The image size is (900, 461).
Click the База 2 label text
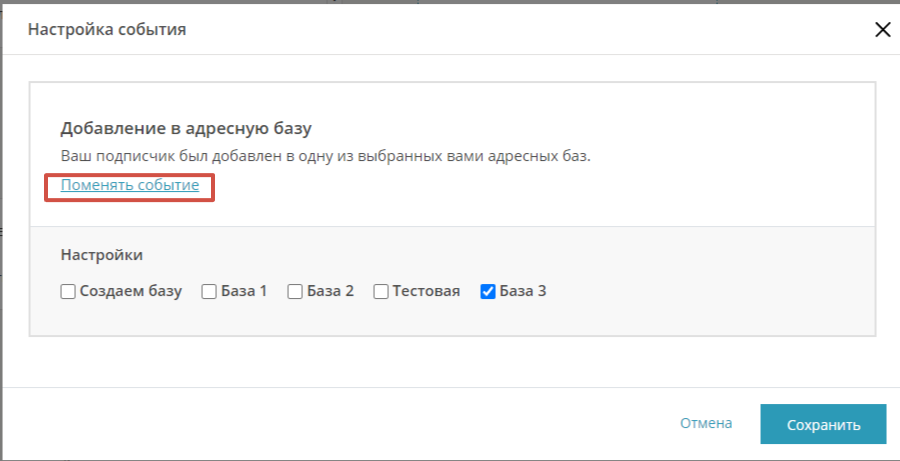[x=330, y=291]
